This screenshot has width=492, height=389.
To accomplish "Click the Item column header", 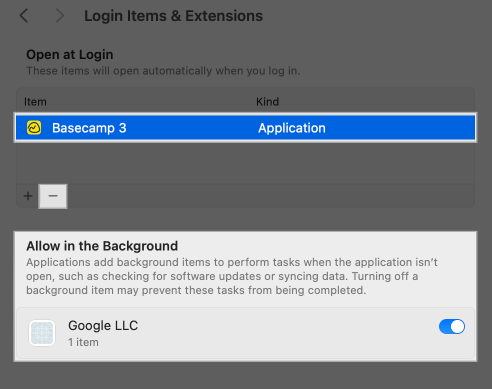I will (x=35, y=102).
